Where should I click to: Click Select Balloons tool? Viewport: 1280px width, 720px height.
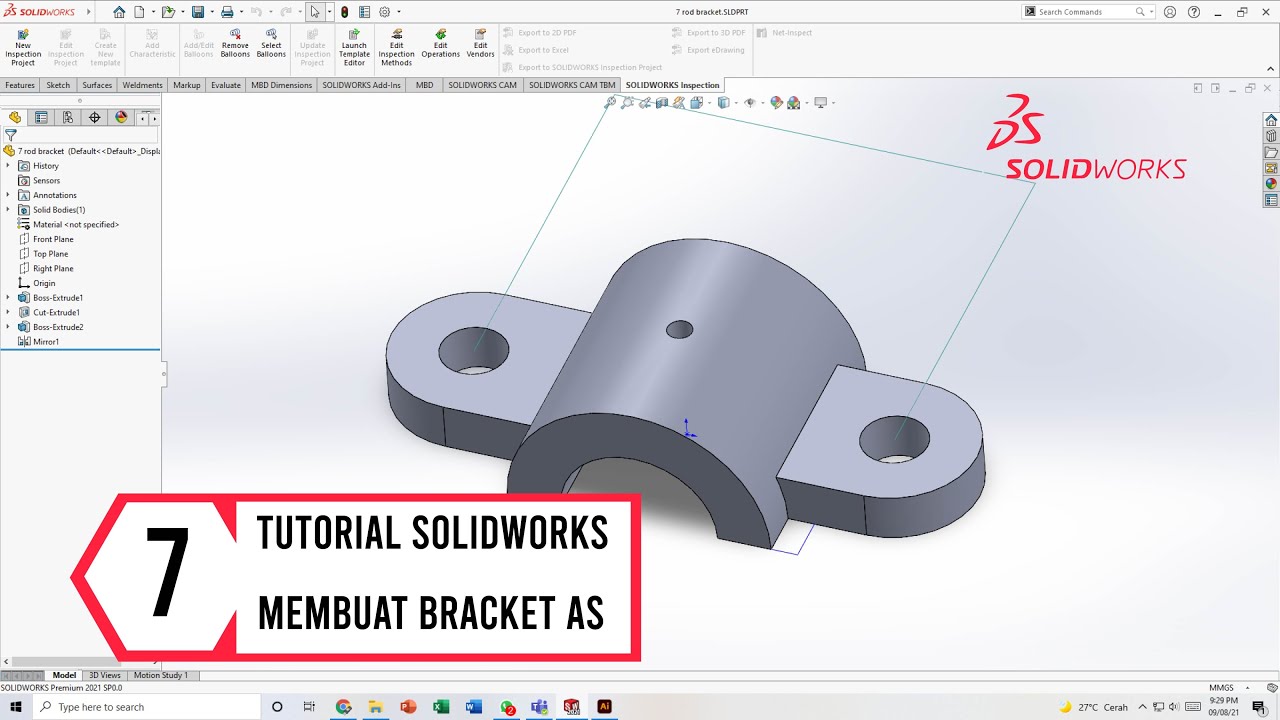(271, 43)
